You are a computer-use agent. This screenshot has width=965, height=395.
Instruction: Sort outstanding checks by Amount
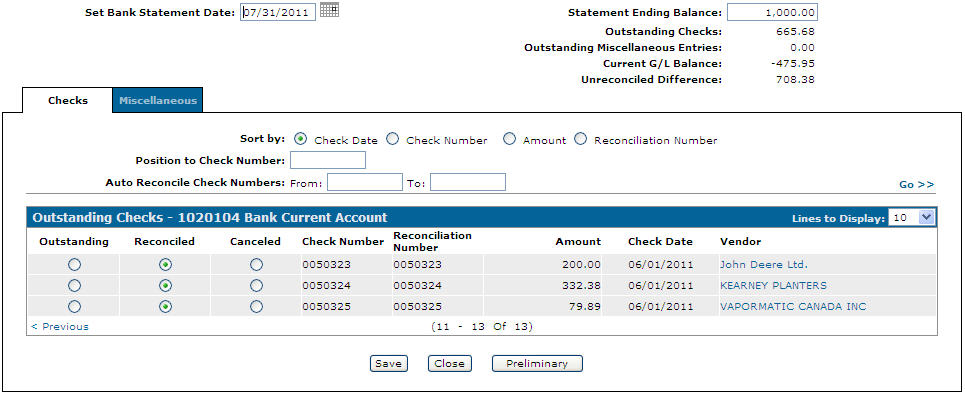[x=509, y=139]
